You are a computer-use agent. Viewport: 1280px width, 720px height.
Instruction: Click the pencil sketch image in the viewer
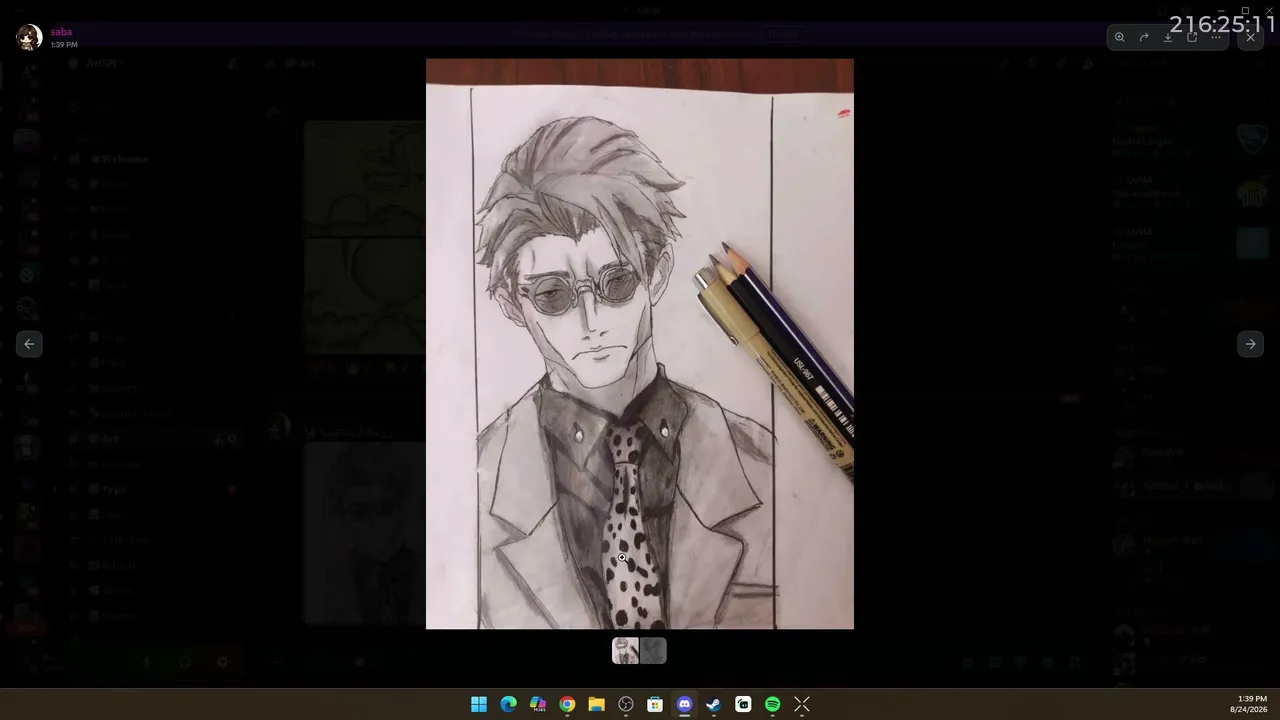click(640, 344)
